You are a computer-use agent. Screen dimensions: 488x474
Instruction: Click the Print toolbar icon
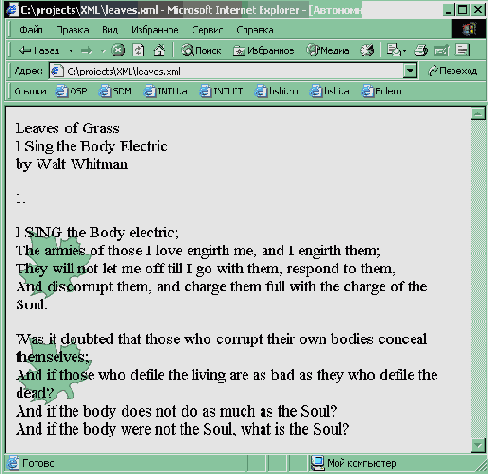pyautogui.click(x=421, y=50)
